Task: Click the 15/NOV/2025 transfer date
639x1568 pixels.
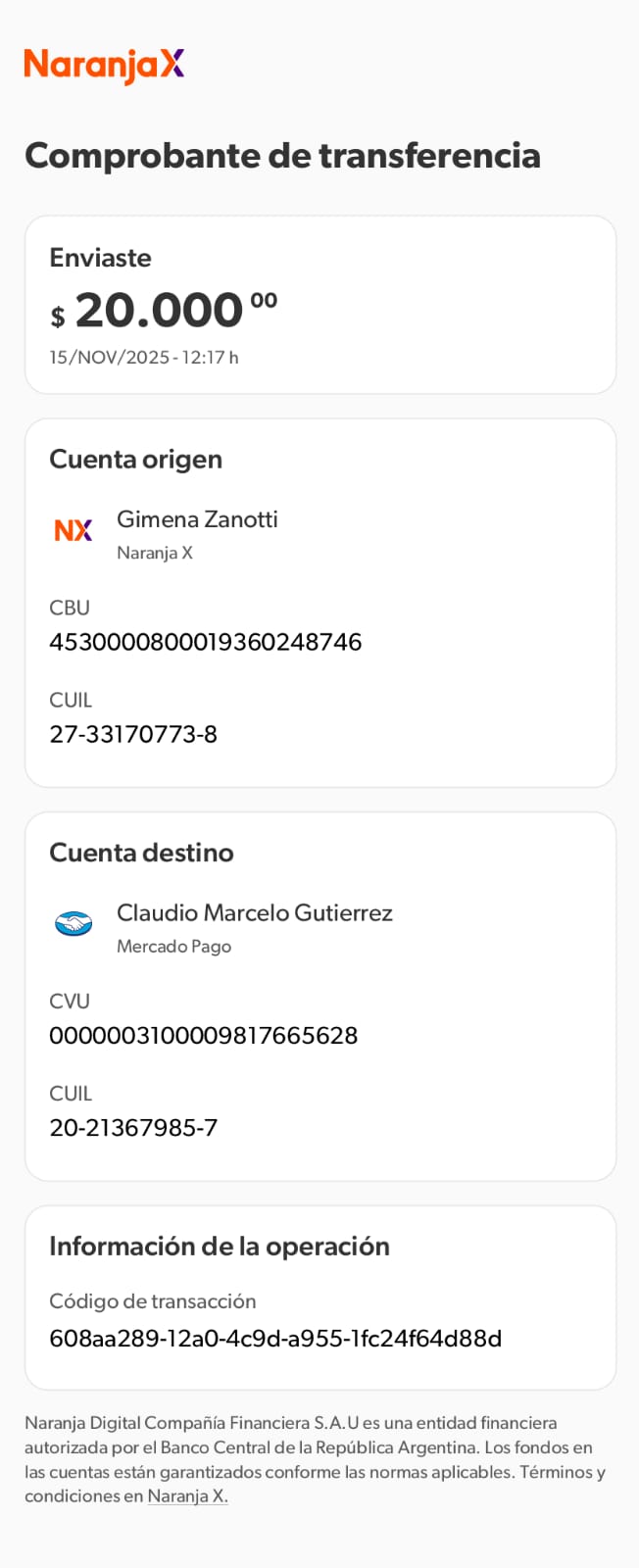Action: (x=144, y=358)
